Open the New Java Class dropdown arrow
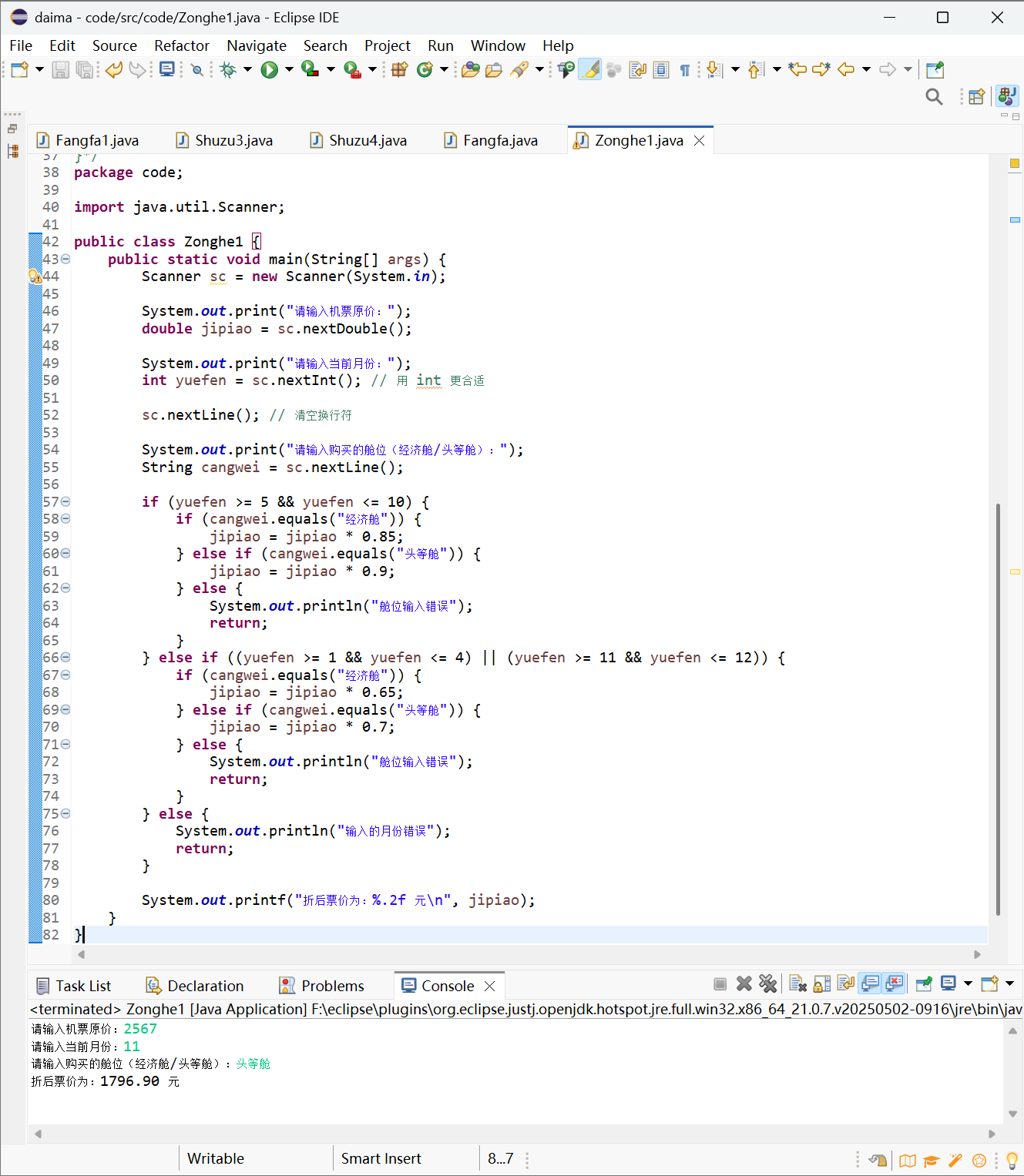The width and height of the screenshot is (1024, 1176). click(445, 70)
